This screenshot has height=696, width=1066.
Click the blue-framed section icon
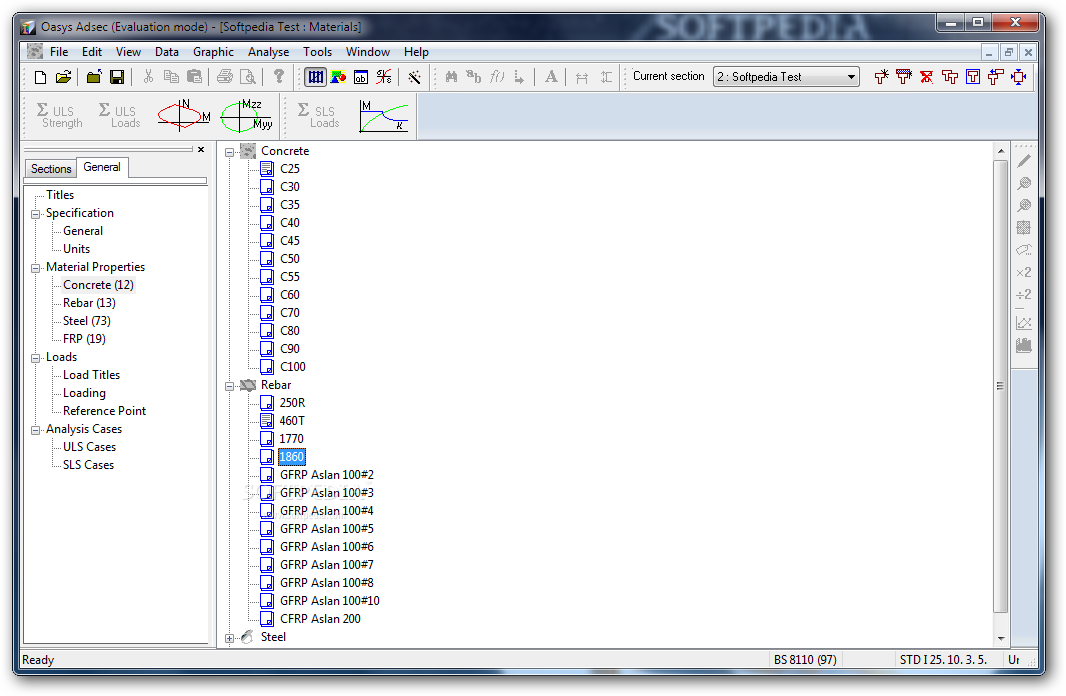point(973,77)
